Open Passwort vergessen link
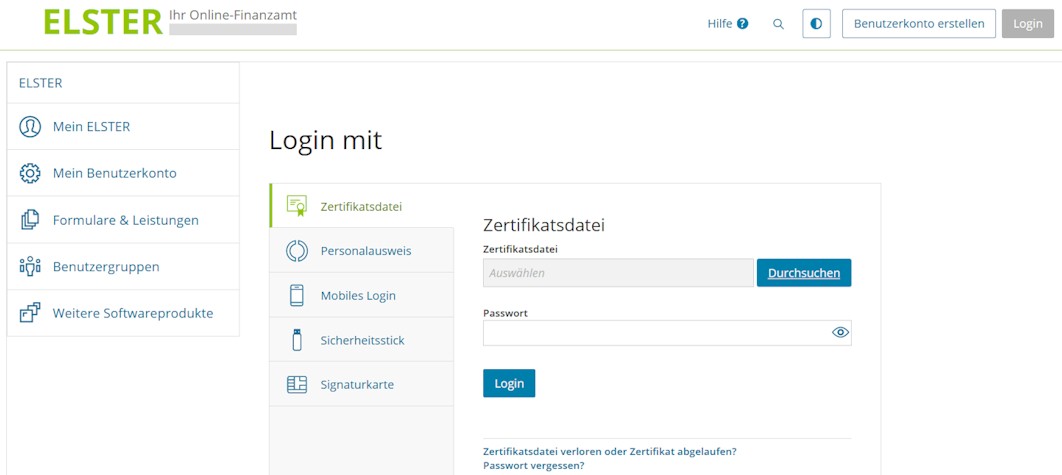1062x475 pixels. (x=534, y=466)
